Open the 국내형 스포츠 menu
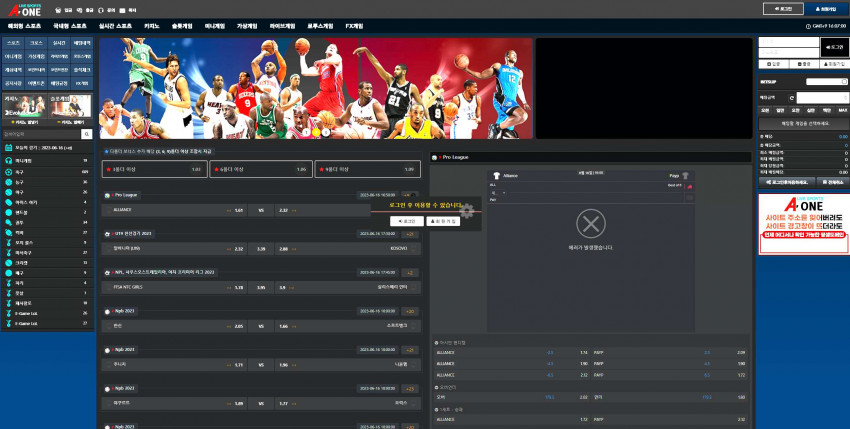Image resolution: width=850 pixels, height=429 pixels. [x=70, y=26]
